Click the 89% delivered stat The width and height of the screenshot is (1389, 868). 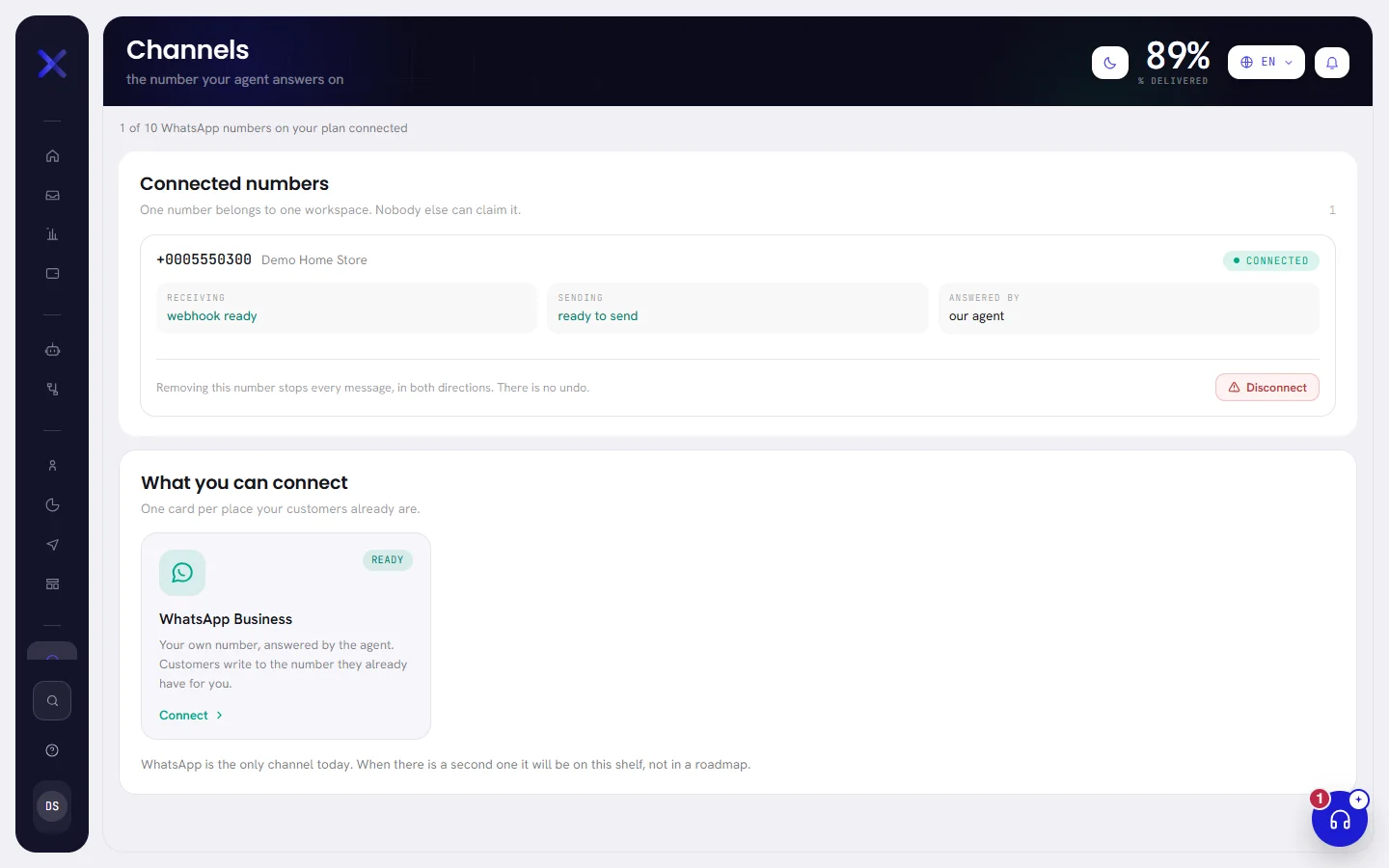point(1177,62)
